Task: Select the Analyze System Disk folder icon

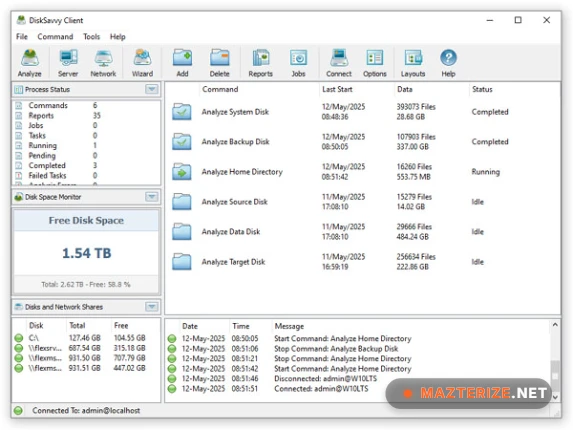Action: pyautogui.click(x=182, y=112)
